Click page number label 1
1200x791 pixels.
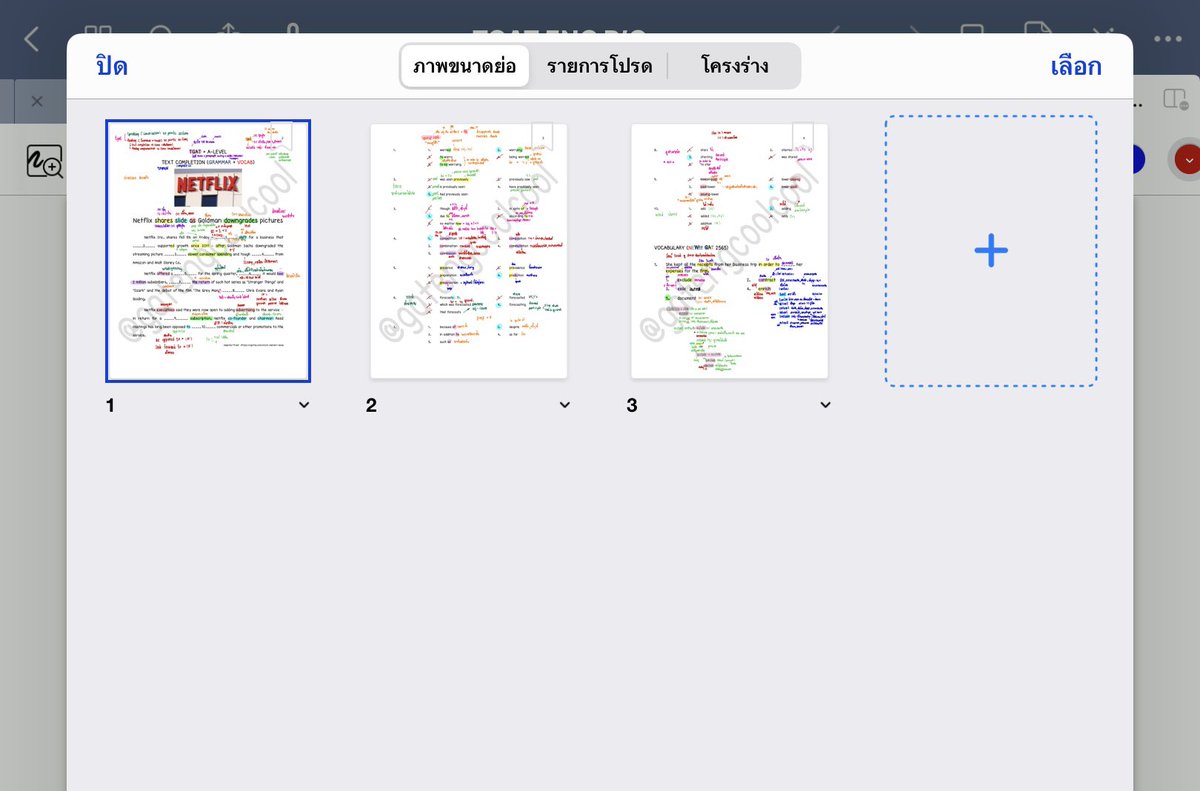[x=111, y=406]
